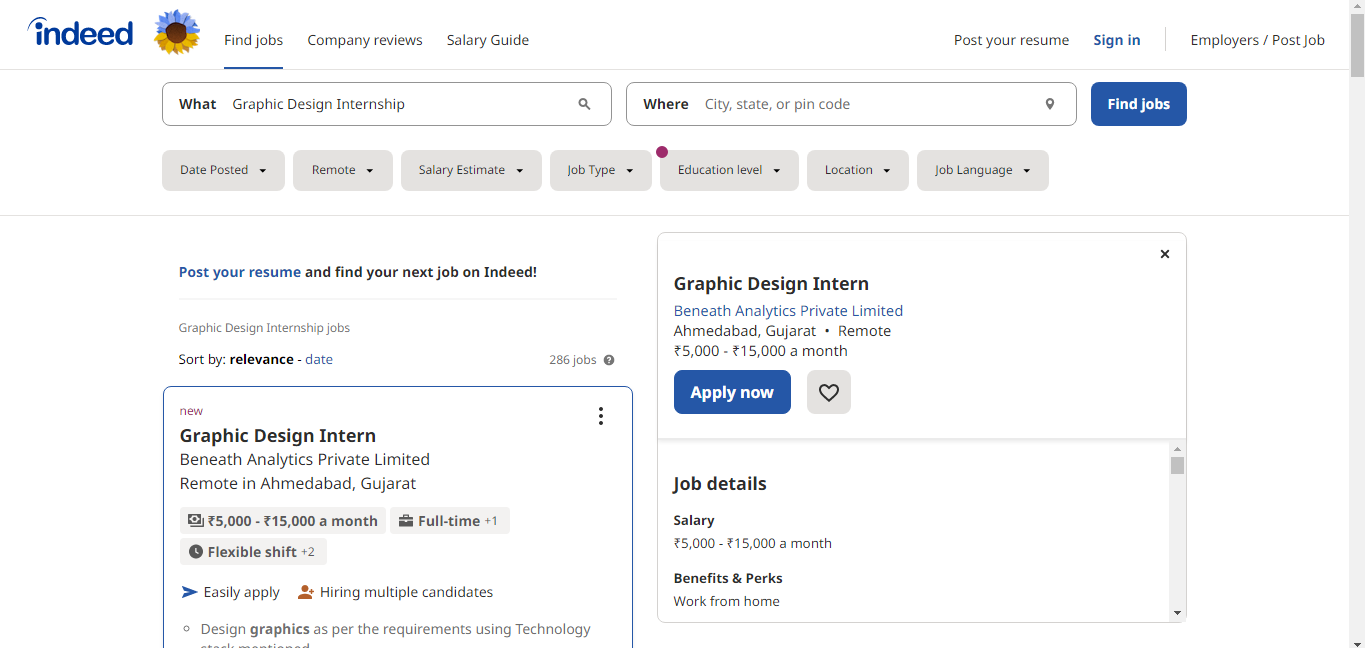Open three-dot menu on Graphic Design Intern card

point(600,416)
